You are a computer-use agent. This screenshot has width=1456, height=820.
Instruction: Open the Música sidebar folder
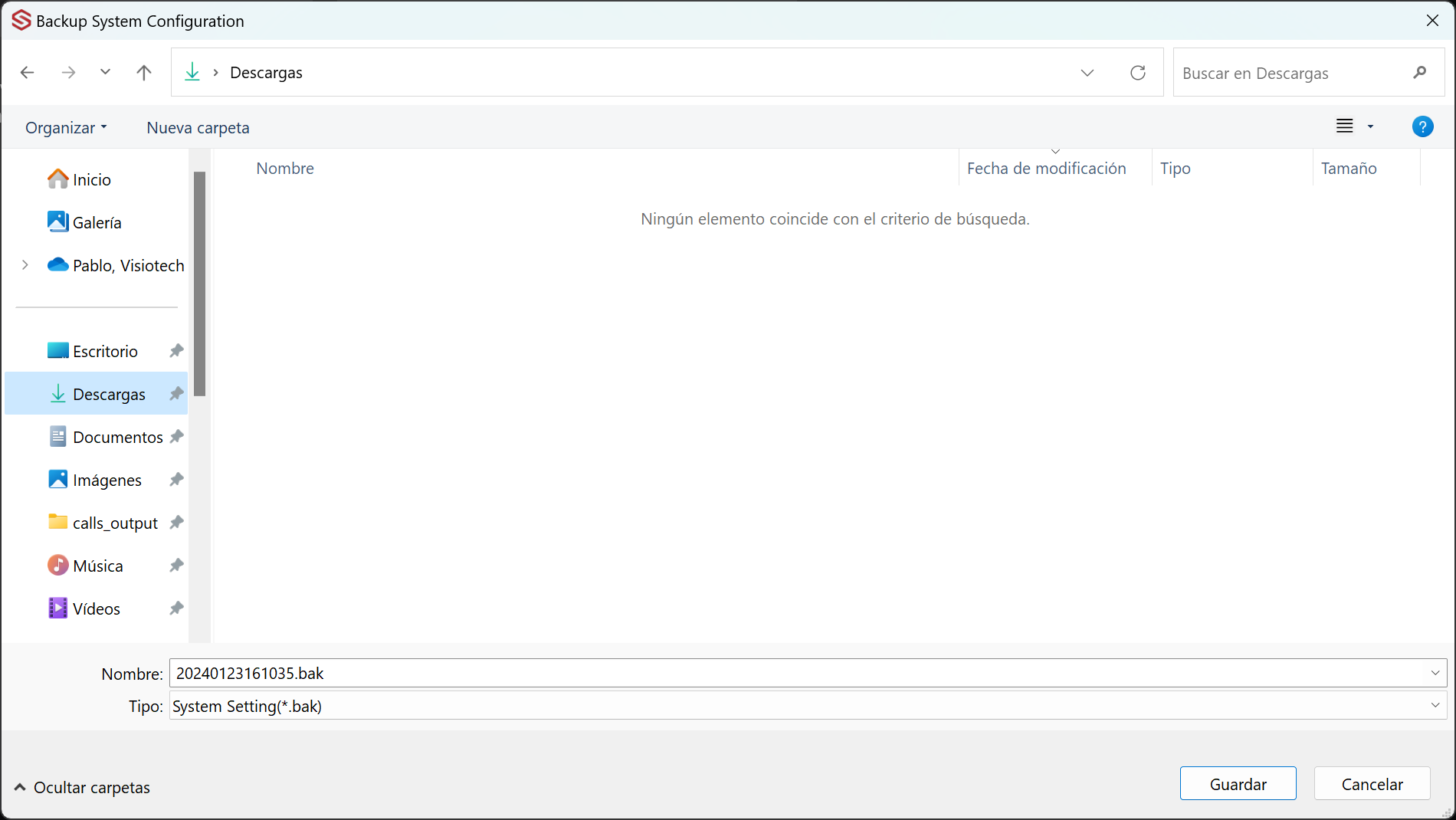tap(98, 565)
